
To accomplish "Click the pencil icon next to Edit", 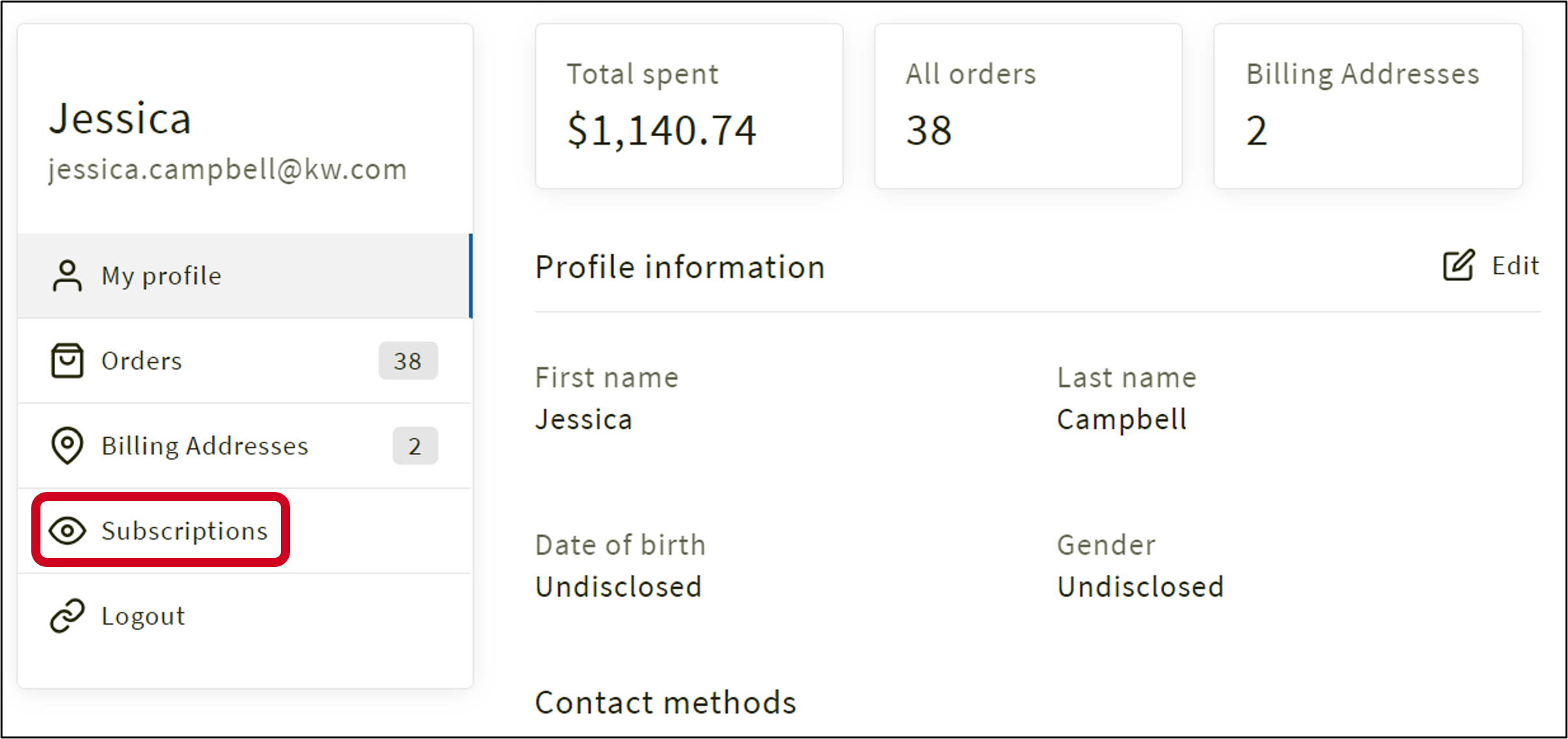I will pyautogui.click(x=1458, y=265).
